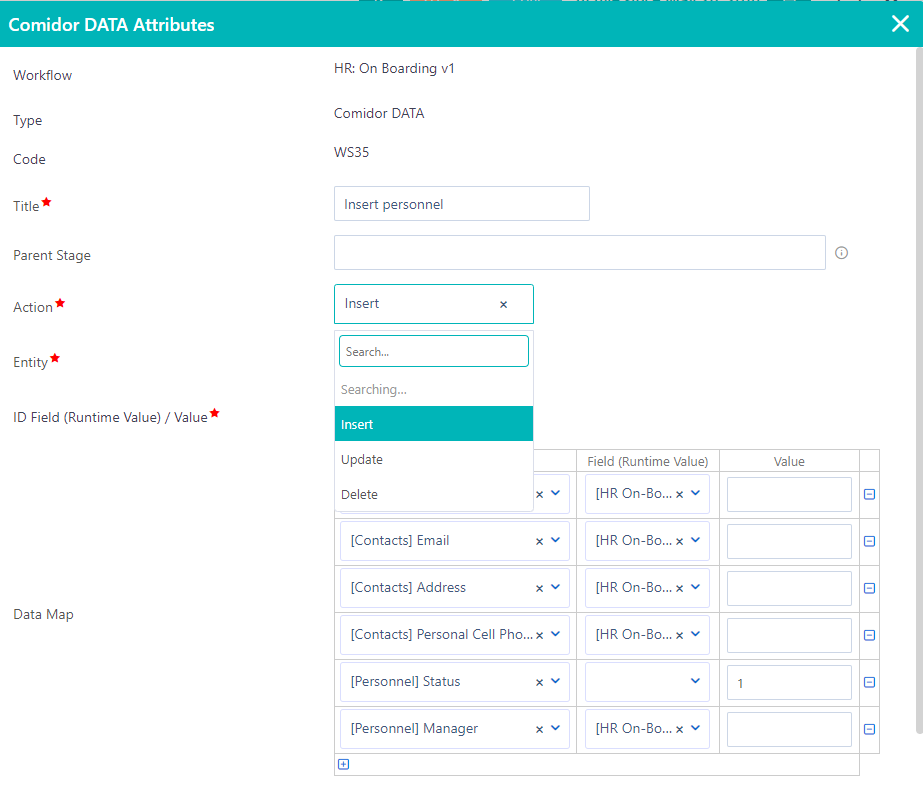The height and width of the screenshot is (785, 923).
Task: Click minus icon to remove [Contacts] Email row
Action: pos(869,540)
